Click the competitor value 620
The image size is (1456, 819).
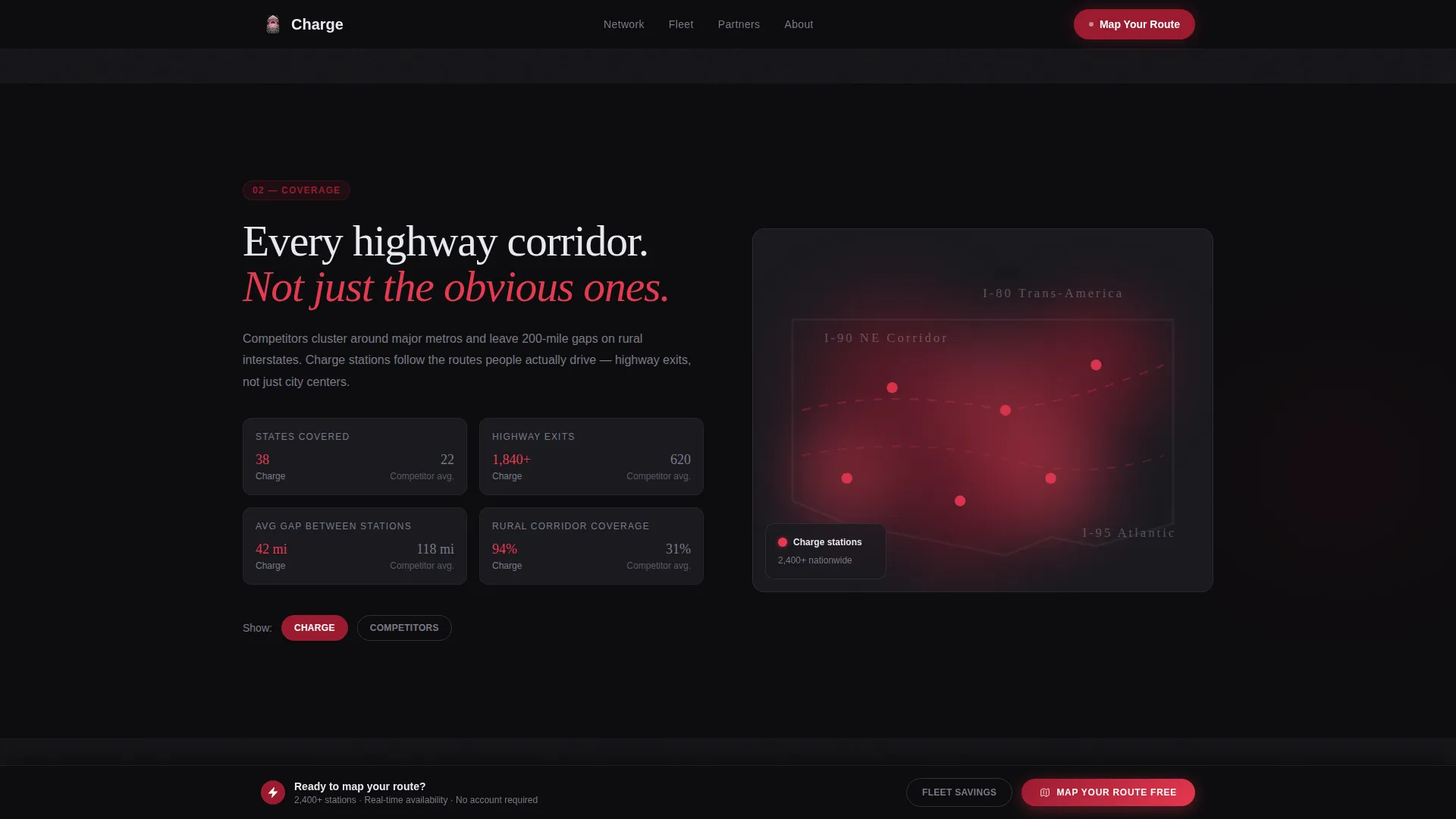[680, 460]
